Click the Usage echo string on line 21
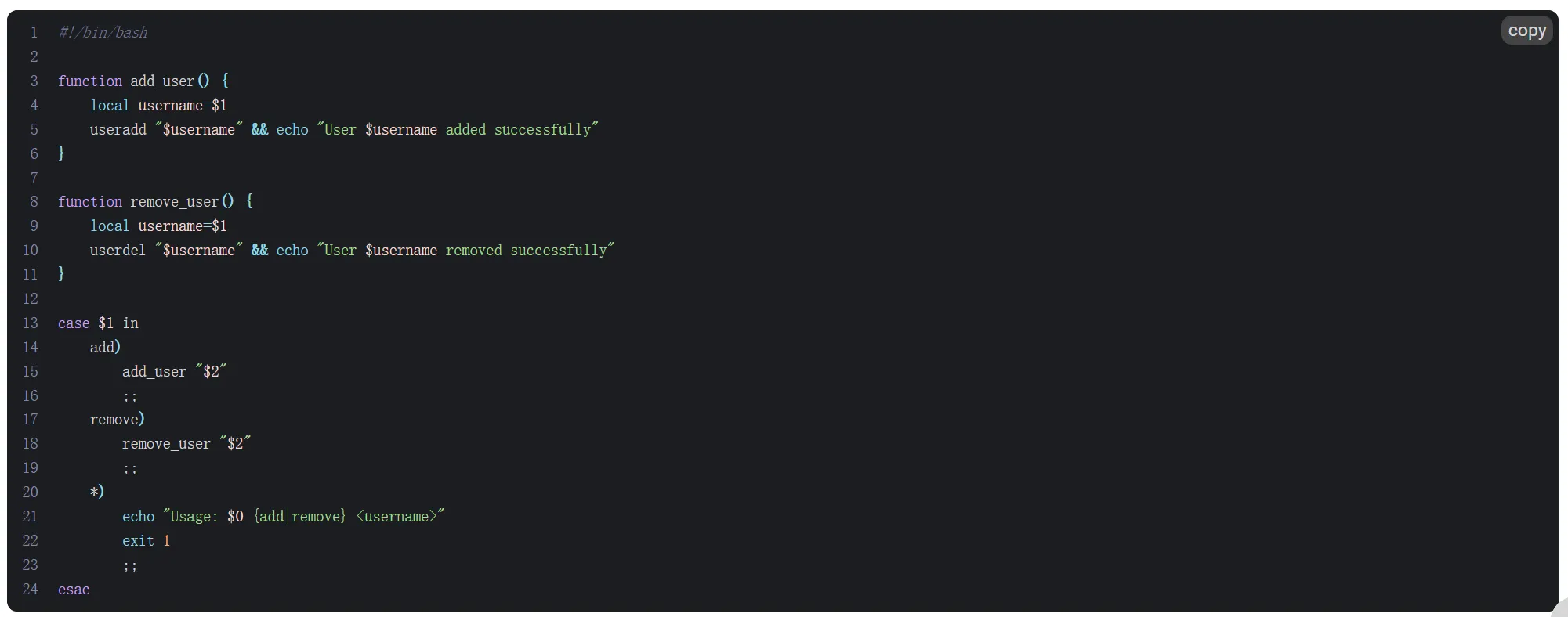The image size is (1568, 617). coord(303,517)
